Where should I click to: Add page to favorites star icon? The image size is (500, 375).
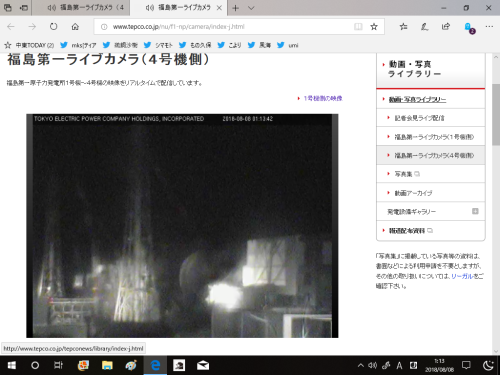tap(374, 27)
